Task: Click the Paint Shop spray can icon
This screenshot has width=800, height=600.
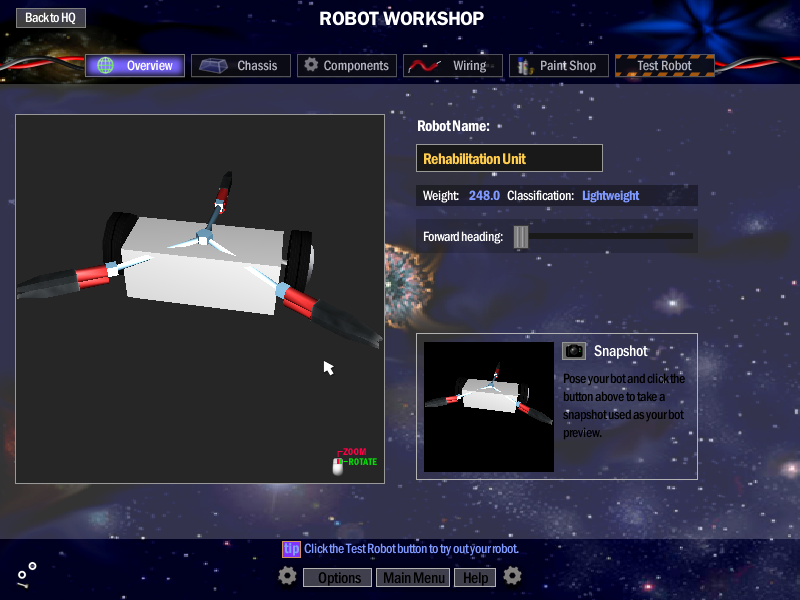Action: tap(524, 66)
